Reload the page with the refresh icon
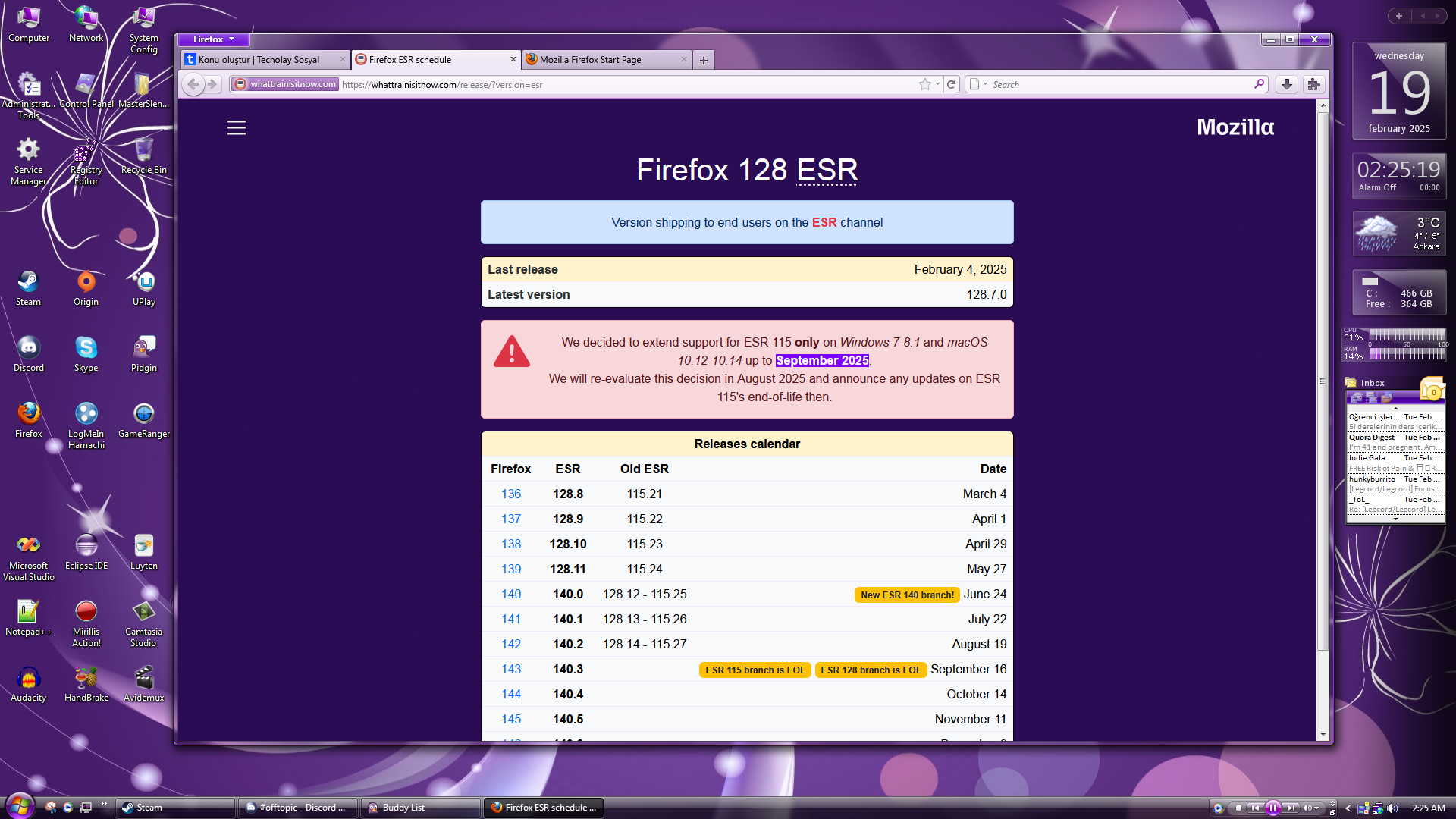Image resolution: width=1456 pixels, height=819 pixels. 951,84
